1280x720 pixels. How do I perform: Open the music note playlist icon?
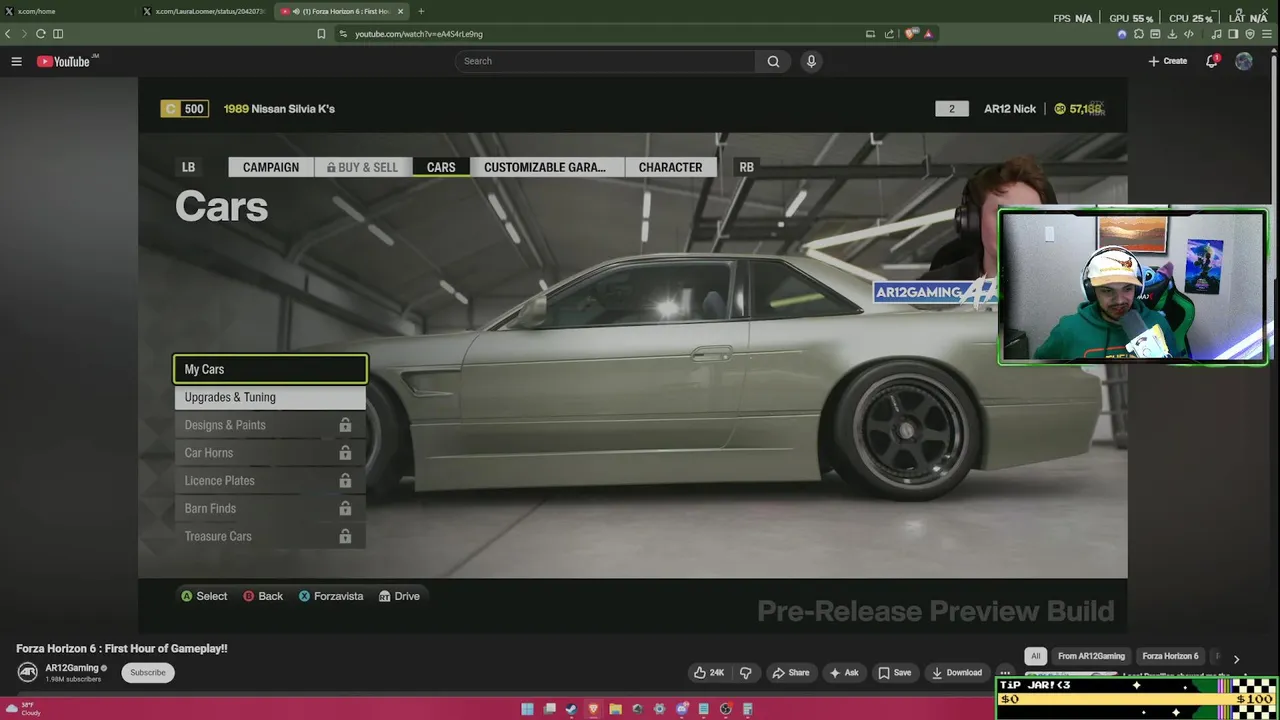1217,33
